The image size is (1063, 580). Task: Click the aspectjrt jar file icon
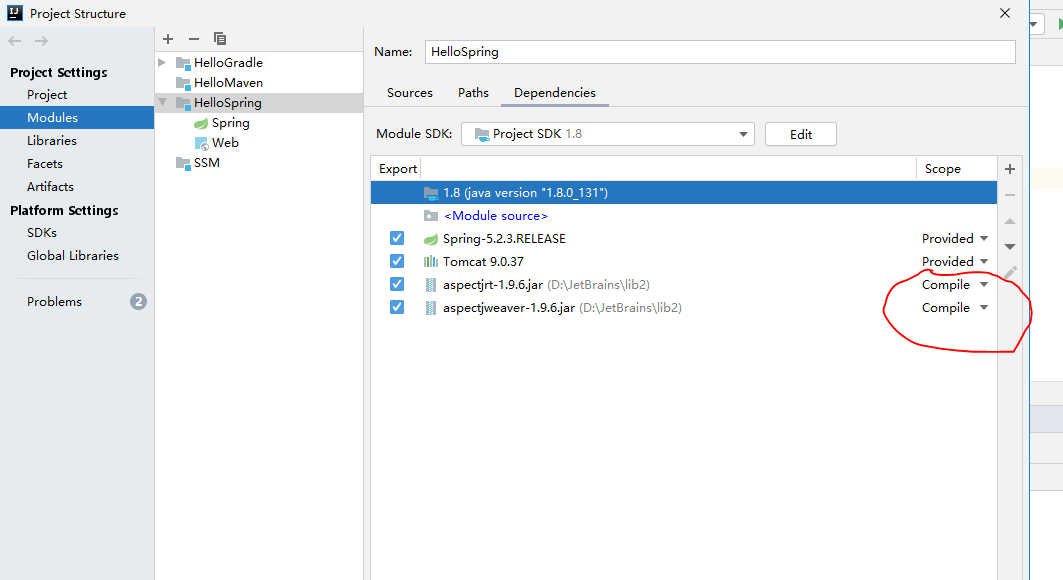[x=430, y=285]
